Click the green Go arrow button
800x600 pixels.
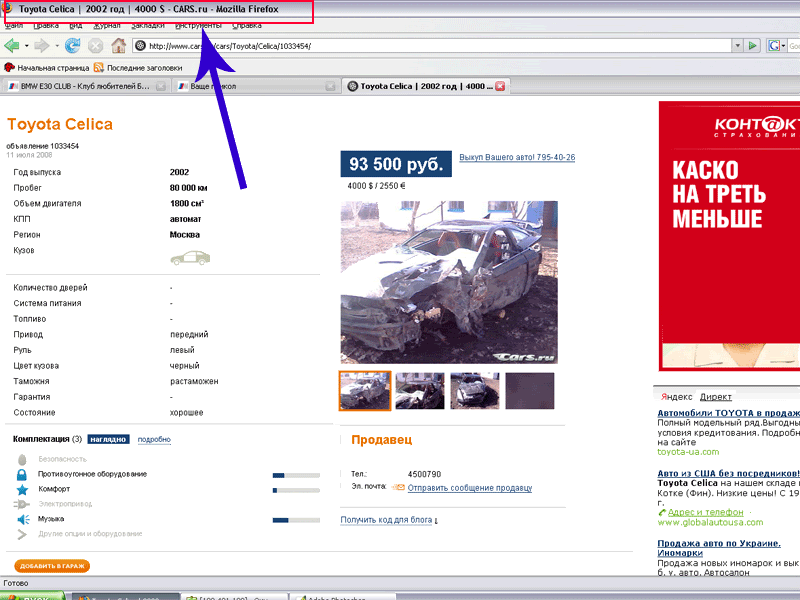pyautogui.click(x=753, y=46)
